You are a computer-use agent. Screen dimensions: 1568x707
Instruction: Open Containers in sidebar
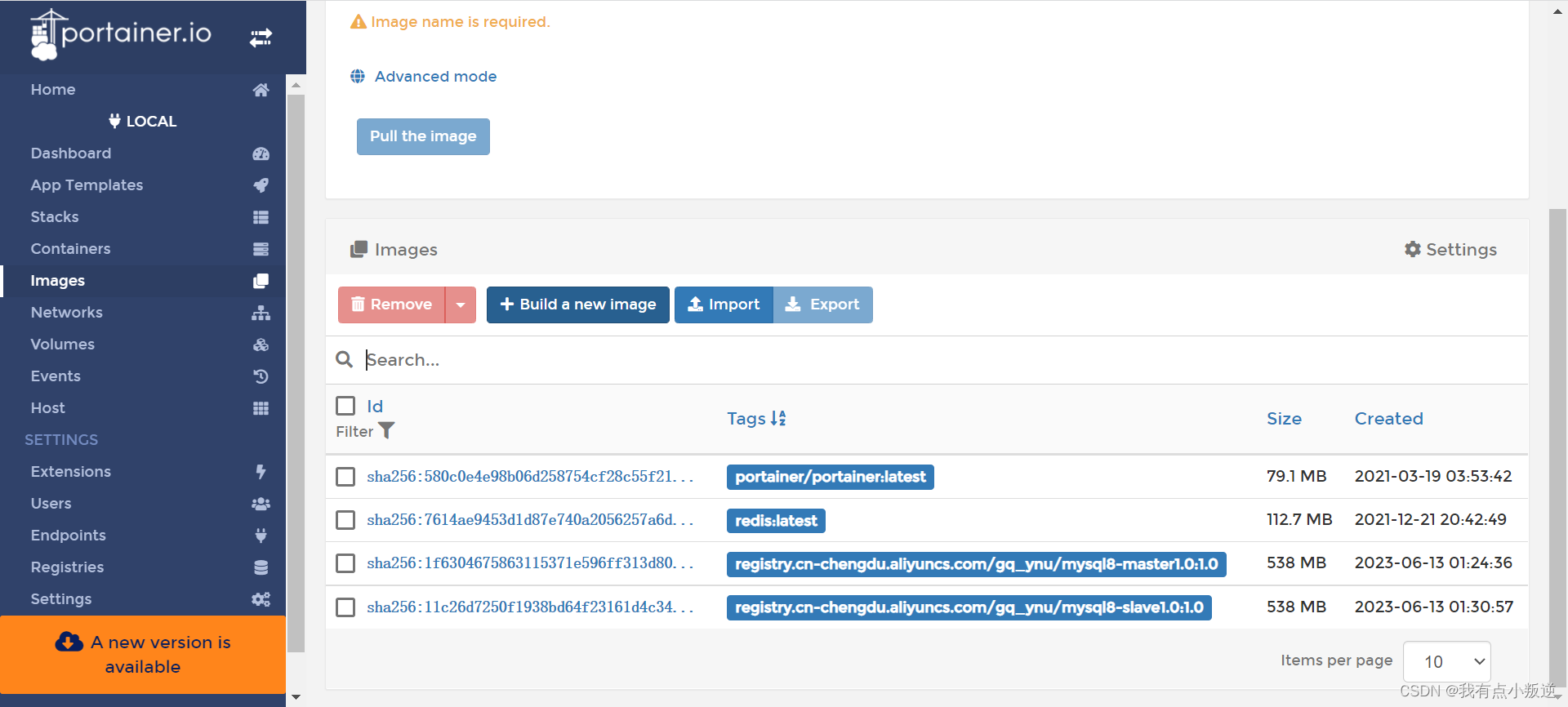tap(70, 249)
